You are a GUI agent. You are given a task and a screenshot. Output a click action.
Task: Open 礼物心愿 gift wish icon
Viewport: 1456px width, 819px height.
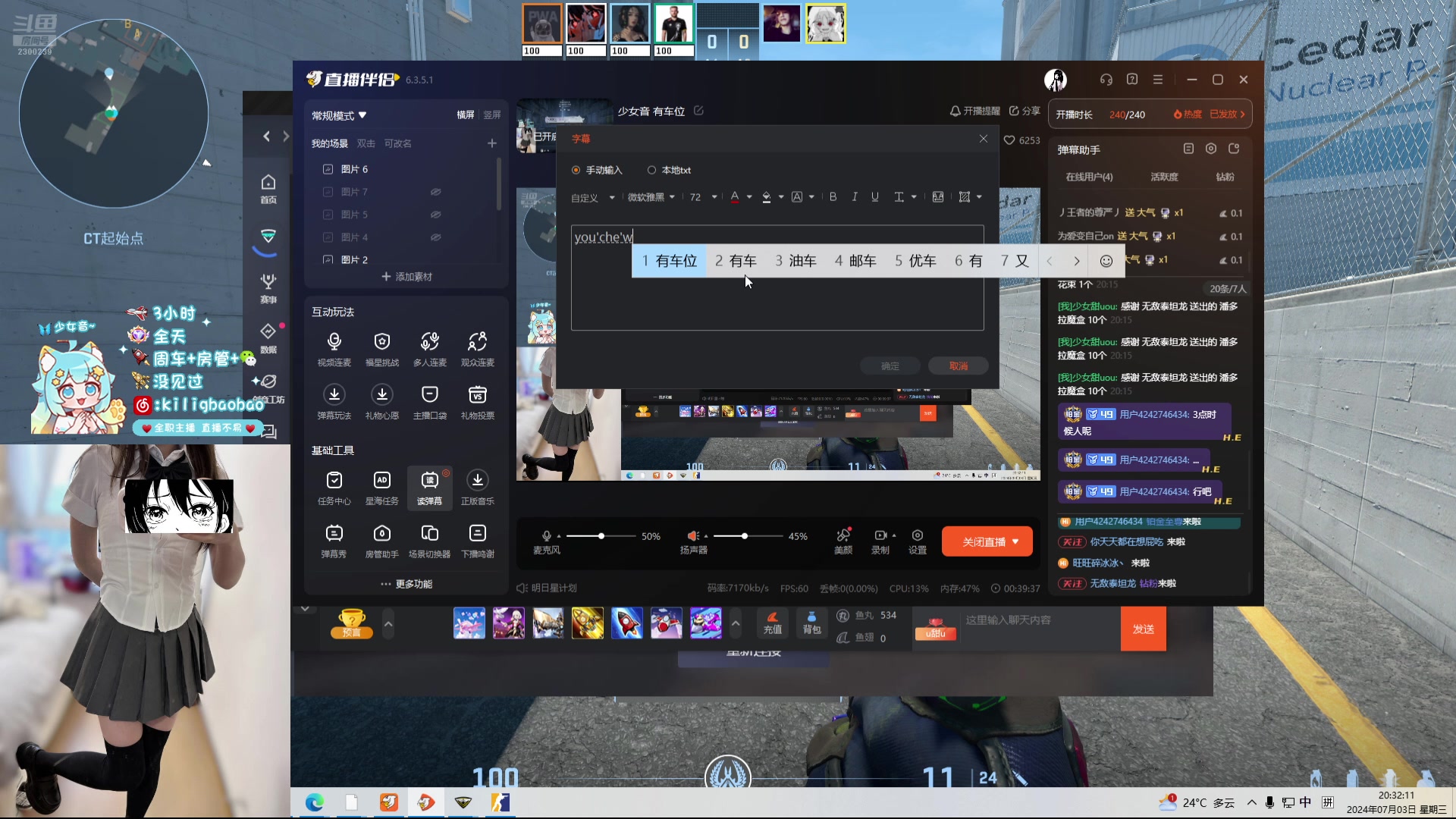[x=382, y=402]
